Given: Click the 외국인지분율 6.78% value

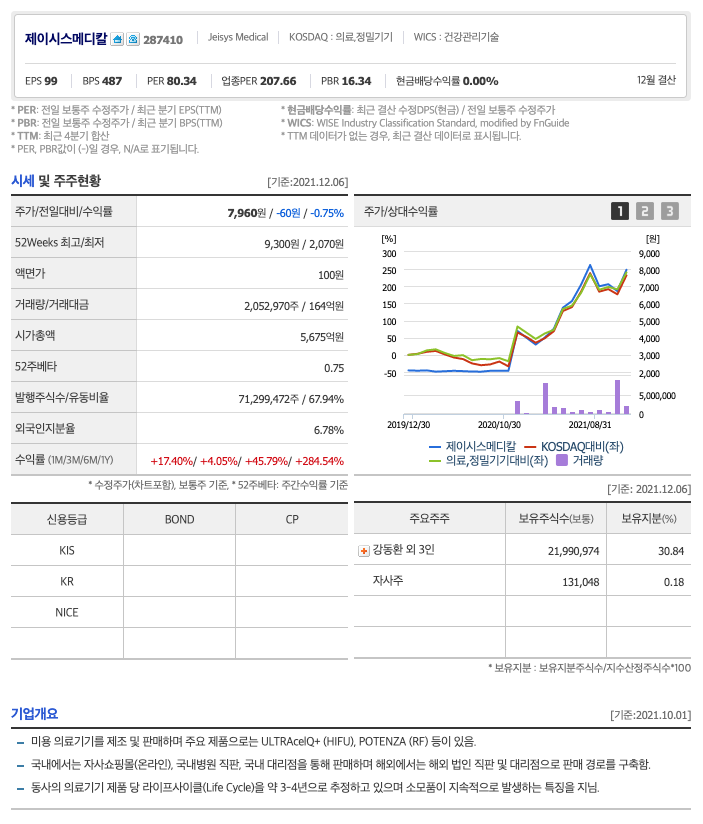Looking at the screenshot, I should coord(328,430).
